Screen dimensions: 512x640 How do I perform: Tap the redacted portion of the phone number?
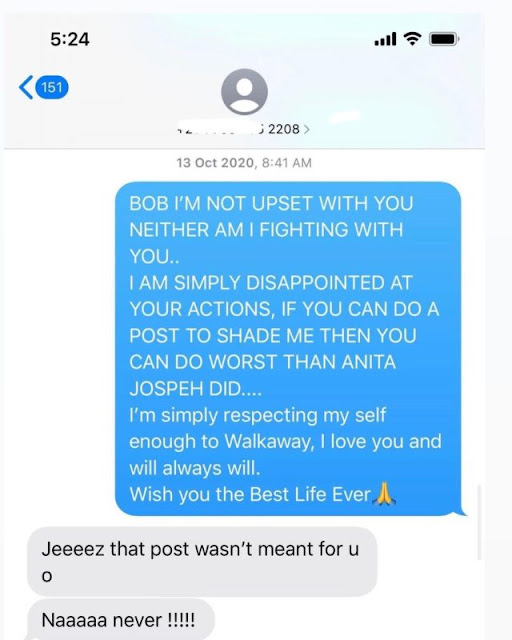click(220, 128)
